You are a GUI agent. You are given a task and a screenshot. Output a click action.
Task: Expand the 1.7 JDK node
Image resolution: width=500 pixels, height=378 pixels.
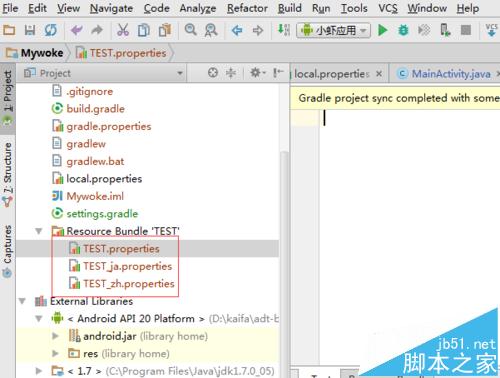[39, 371]
